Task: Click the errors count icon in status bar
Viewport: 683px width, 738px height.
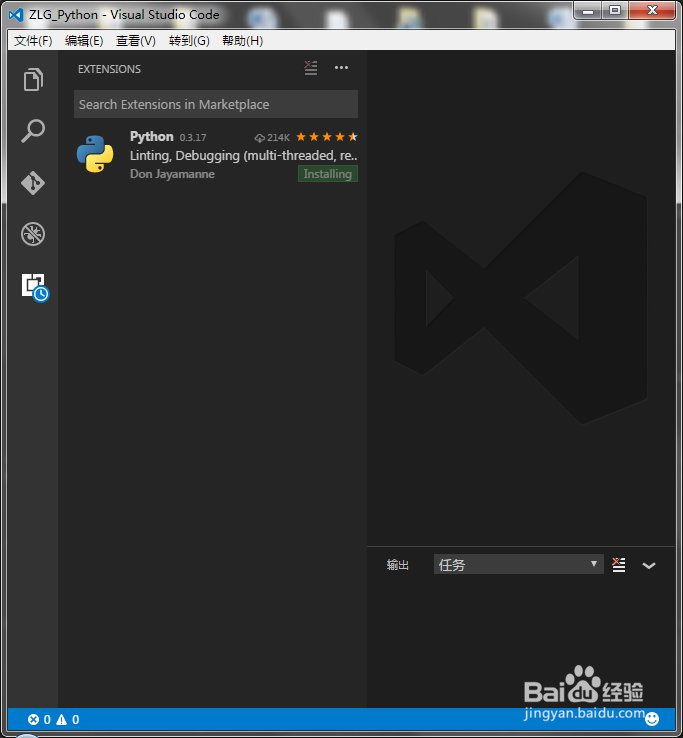Action: 33,719
